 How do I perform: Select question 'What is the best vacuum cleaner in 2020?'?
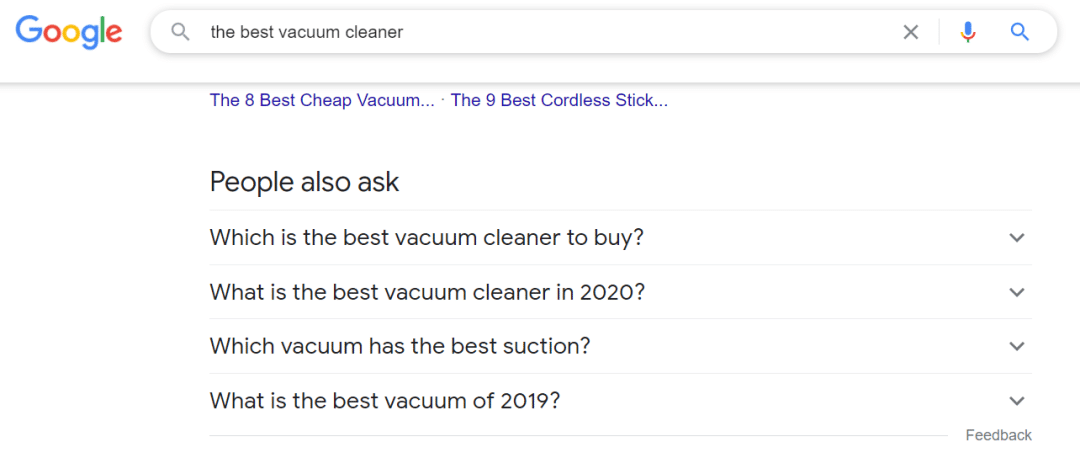point(427,292)
